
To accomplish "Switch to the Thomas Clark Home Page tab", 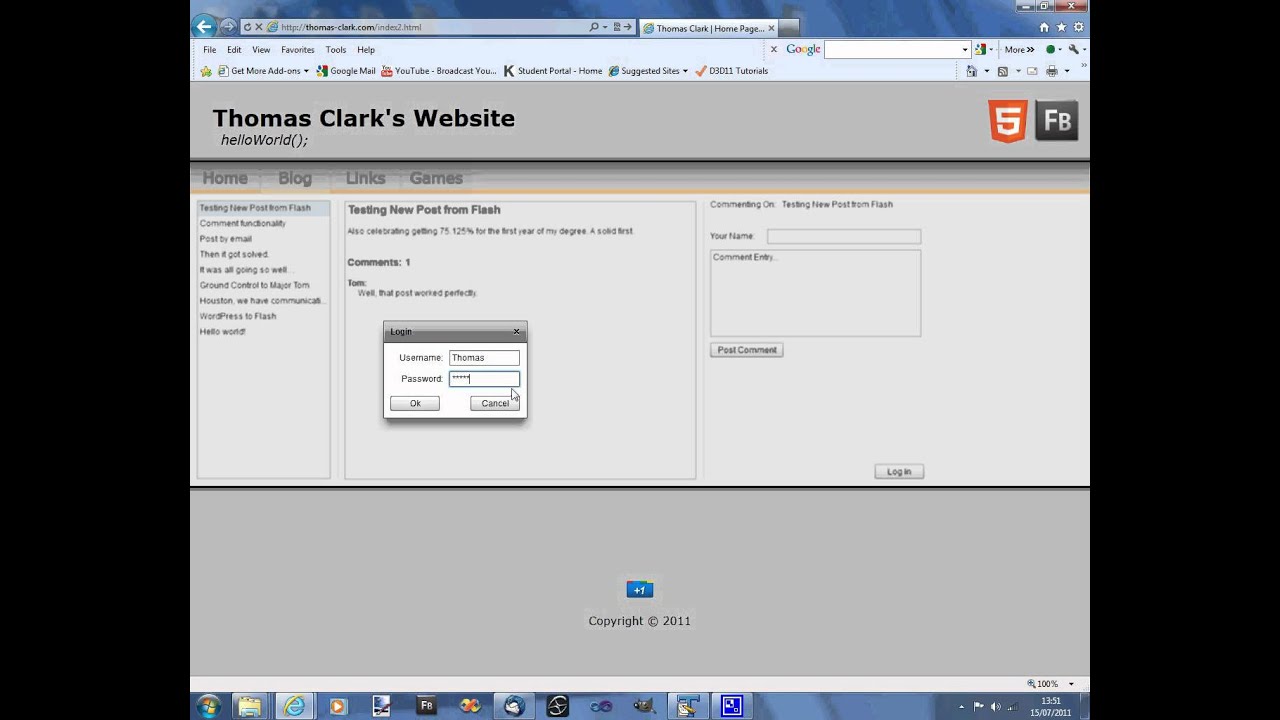I will click(708, 28).
